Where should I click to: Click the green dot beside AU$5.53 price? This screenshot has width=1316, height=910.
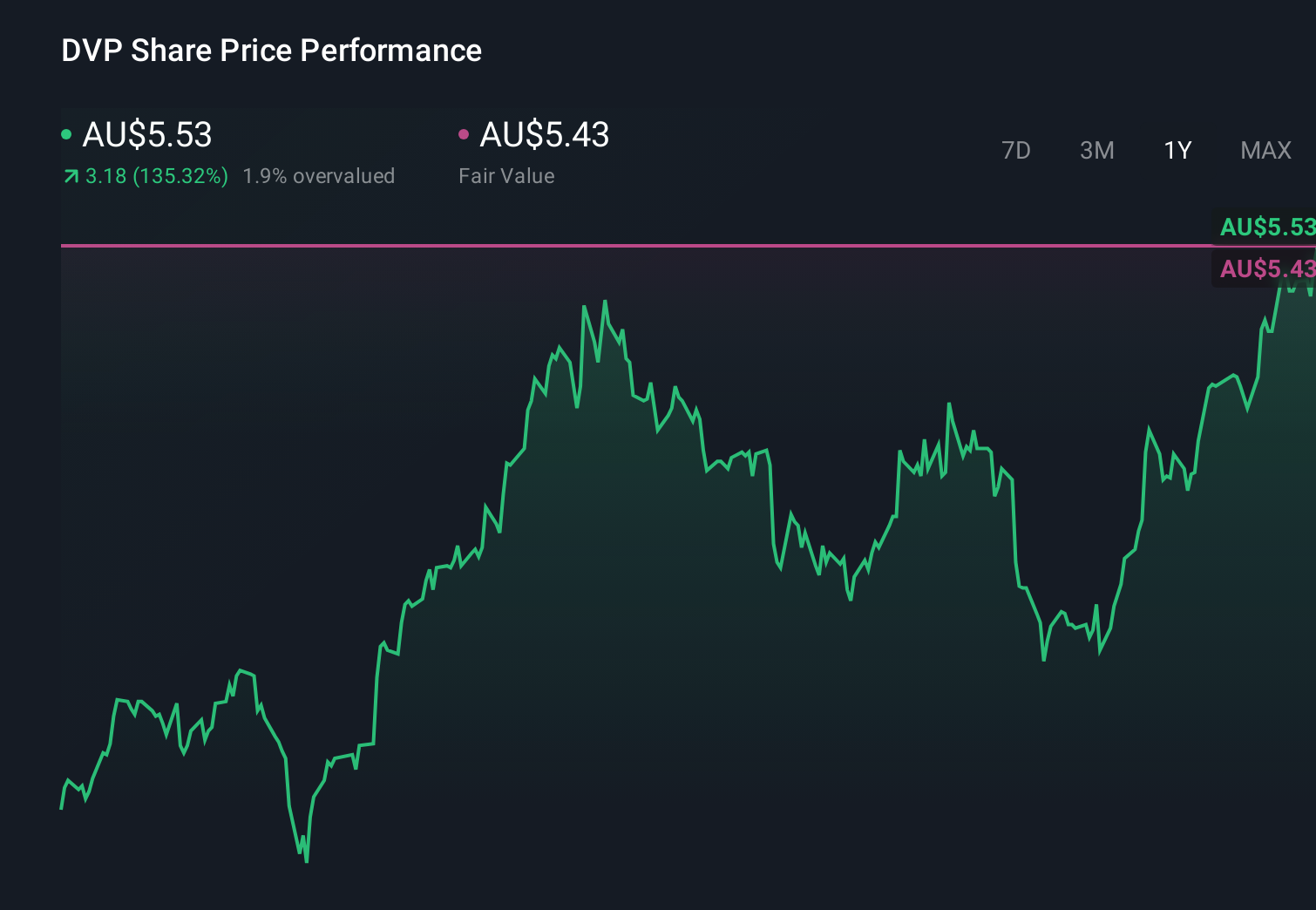pos(66,134)
